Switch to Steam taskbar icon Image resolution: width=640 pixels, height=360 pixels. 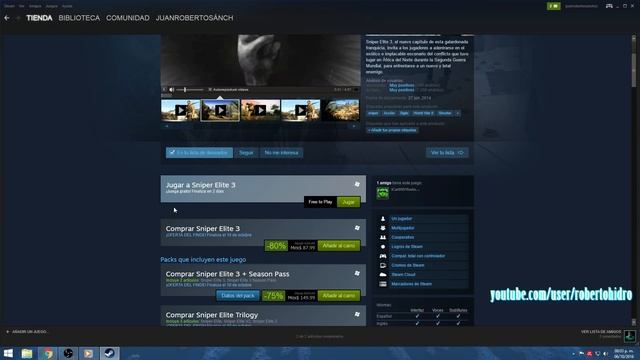pyautogui.click(x=109, y=353)
